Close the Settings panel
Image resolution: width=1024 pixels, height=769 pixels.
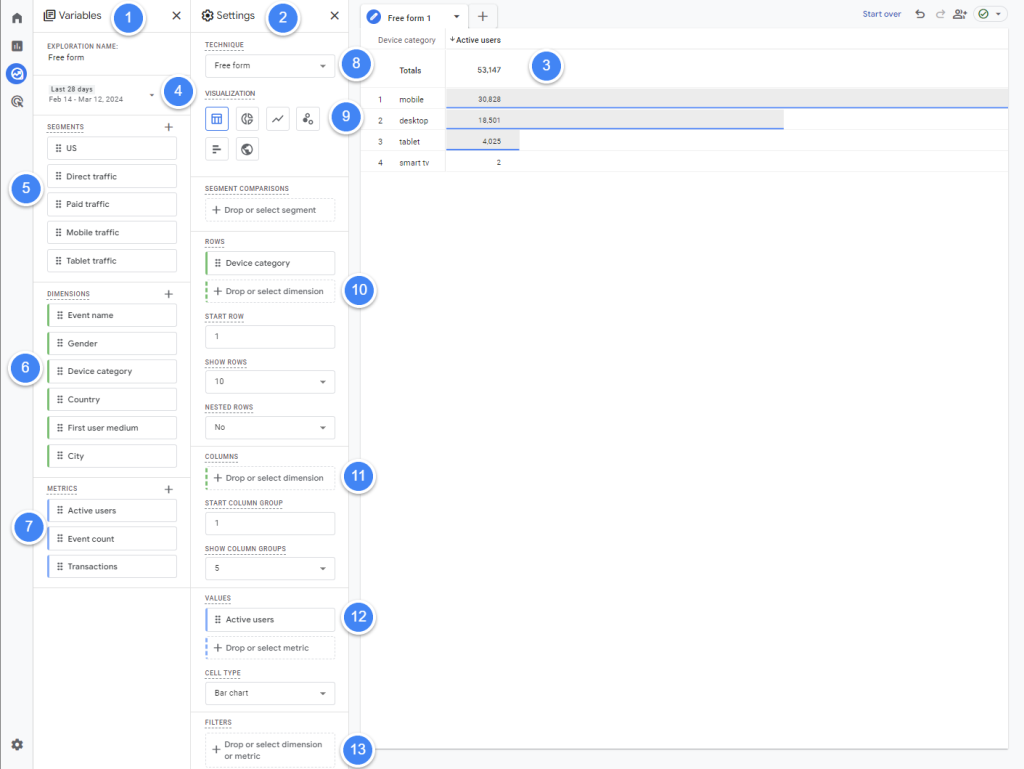point(334,16)
